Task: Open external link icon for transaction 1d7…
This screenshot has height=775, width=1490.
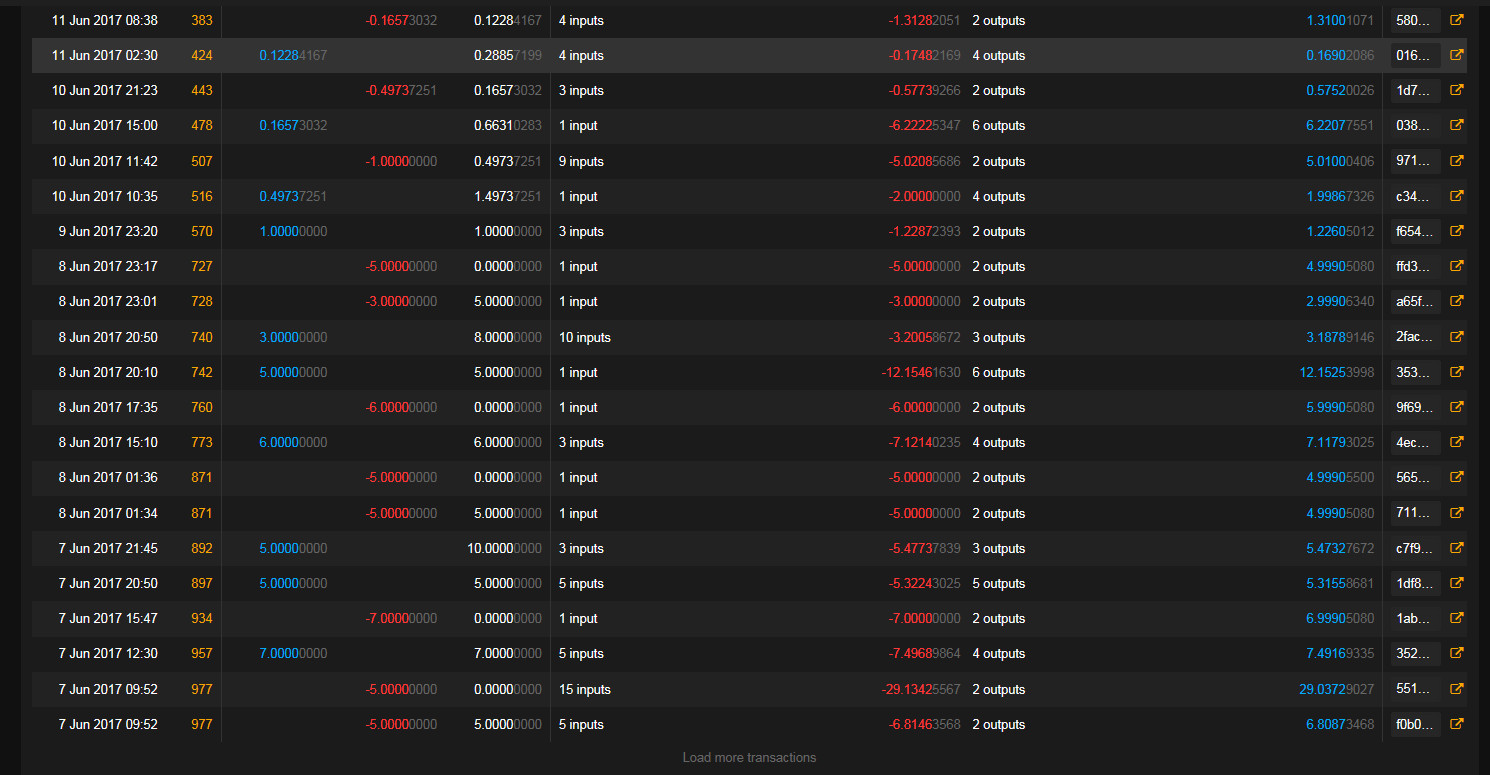Action: click(1456, 90)
